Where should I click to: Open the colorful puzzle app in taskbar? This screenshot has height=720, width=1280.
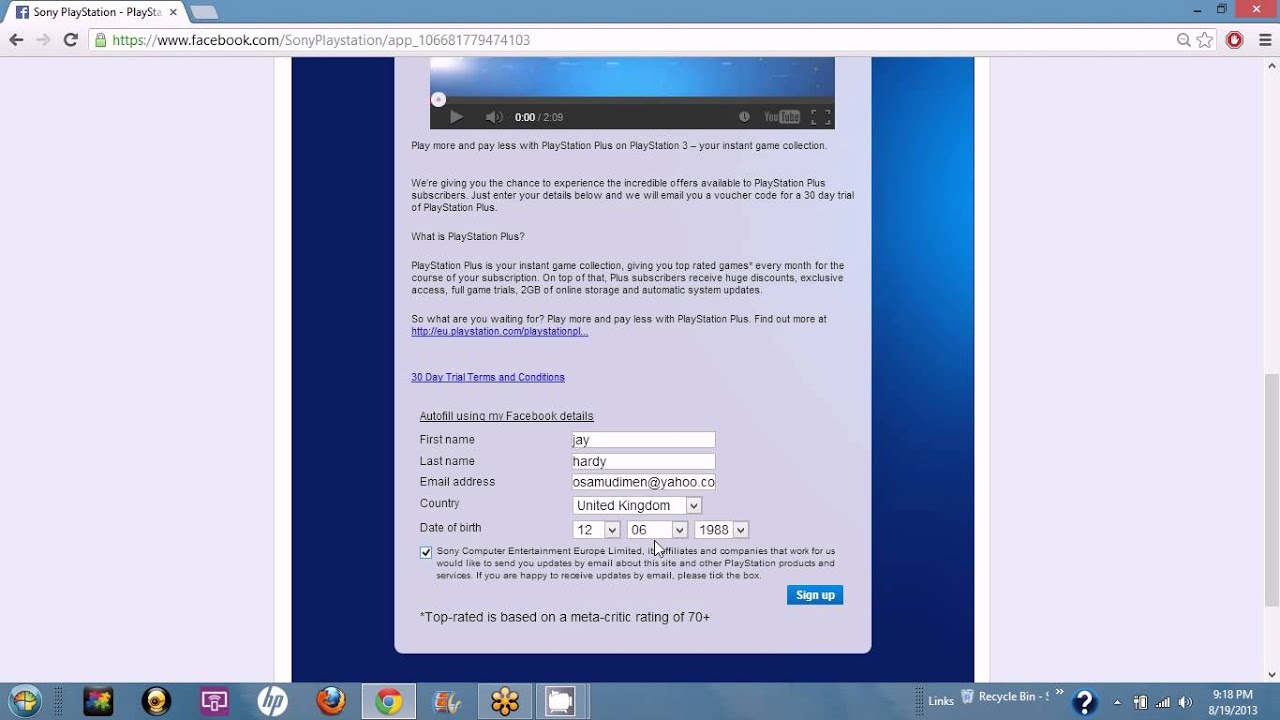(98, 702)
